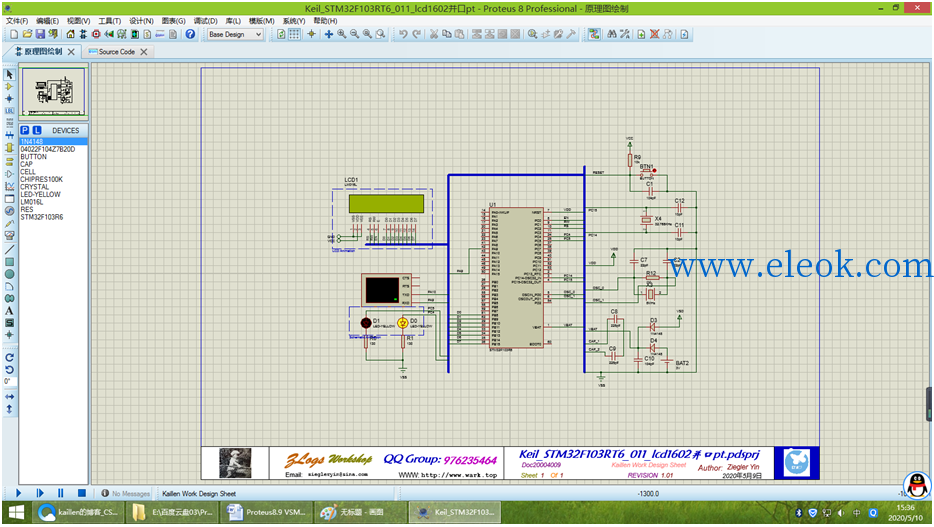The width and height of the screenshot is (934, 527).
Task: Open Proteus8.9 VSM taskbar item
Action: click(x=265, y=512)
